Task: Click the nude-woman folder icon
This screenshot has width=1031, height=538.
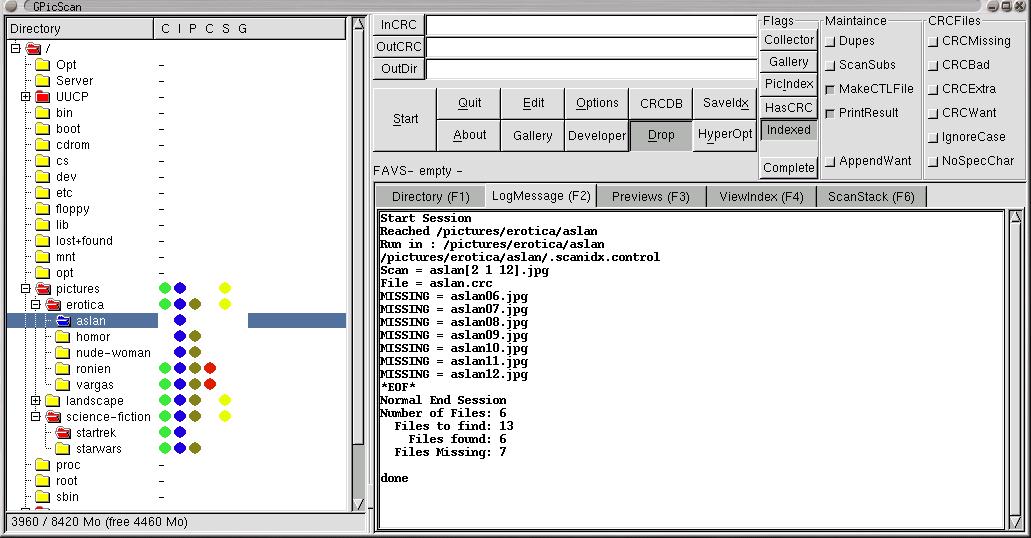Action: pos(63,353)
